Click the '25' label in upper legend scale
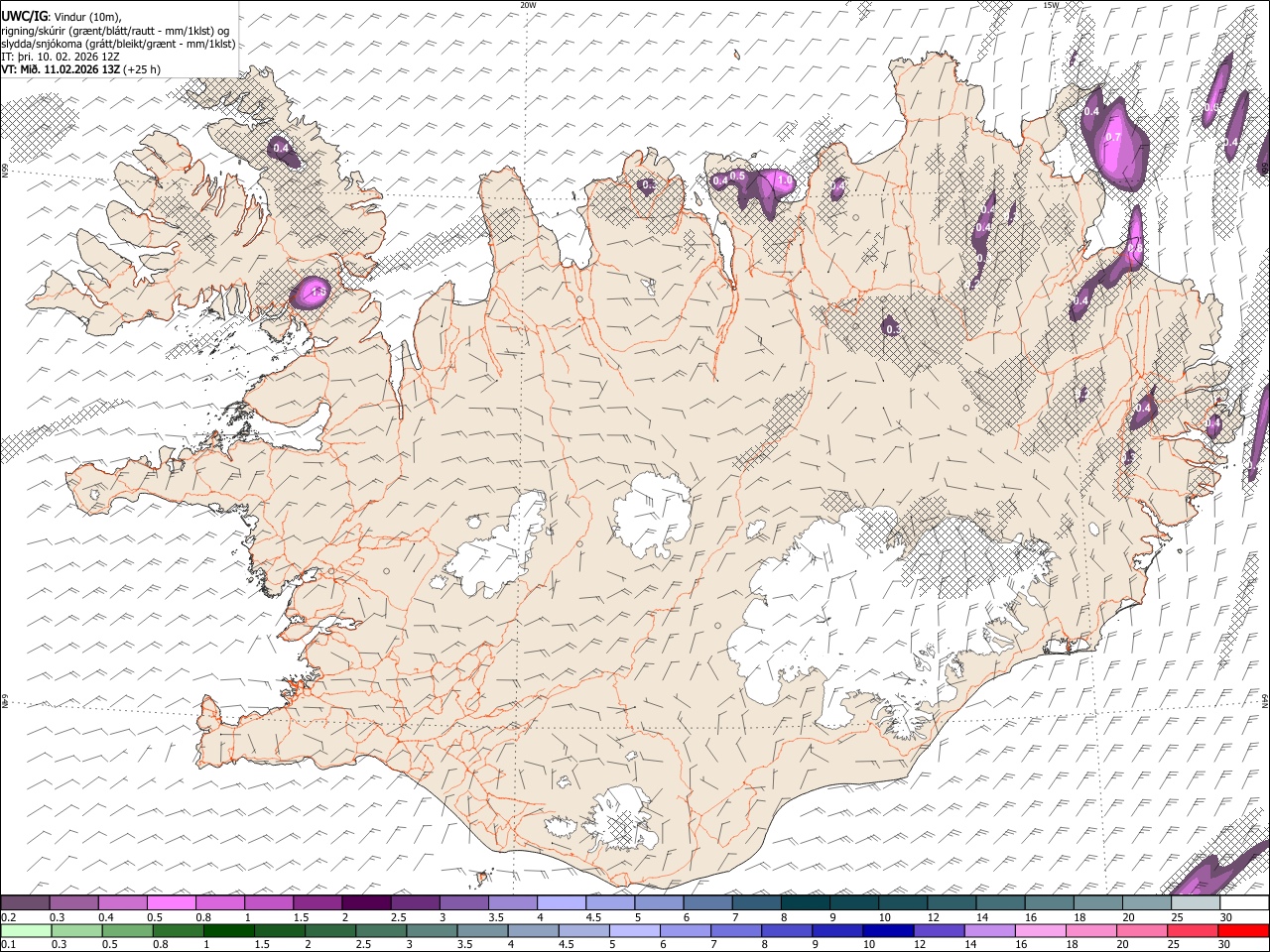This screenshot has height=952, width=1270. (x=1177, y=917)
